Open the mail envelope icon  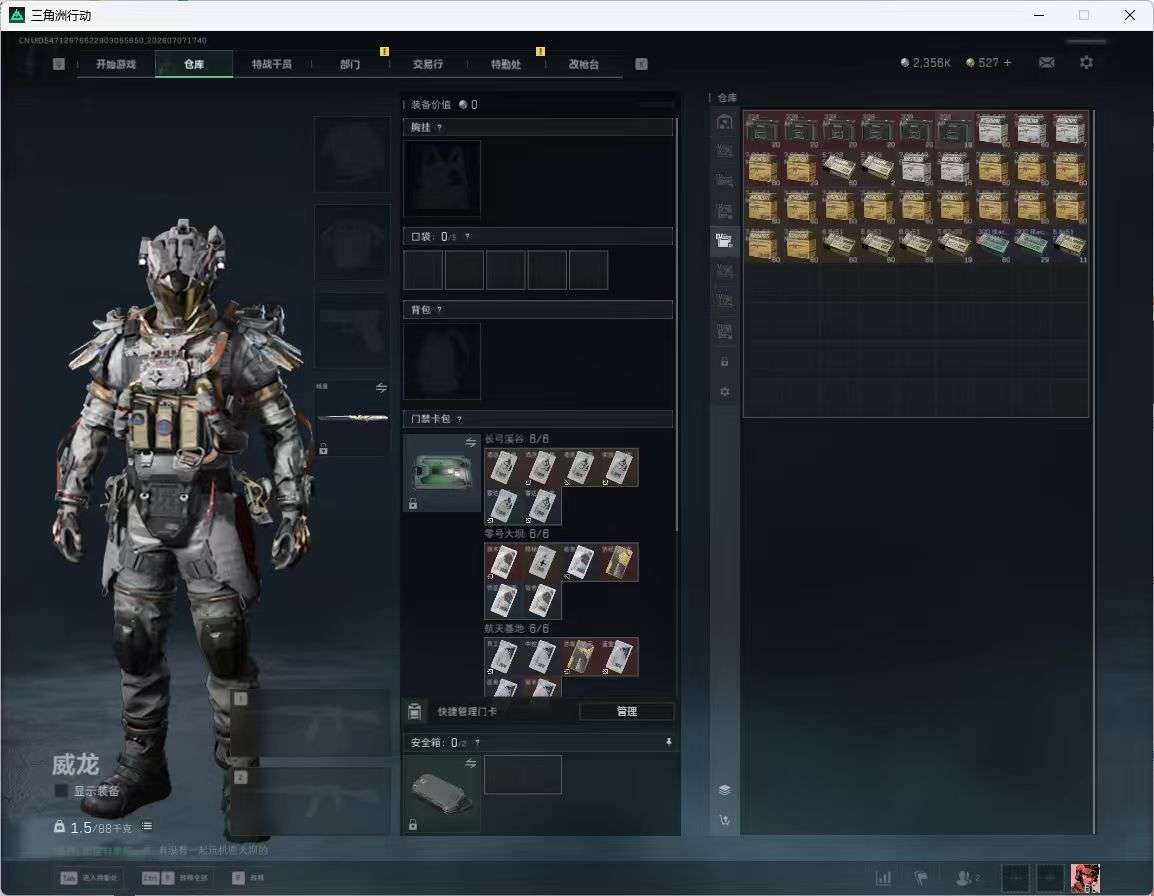point(1046,63)
